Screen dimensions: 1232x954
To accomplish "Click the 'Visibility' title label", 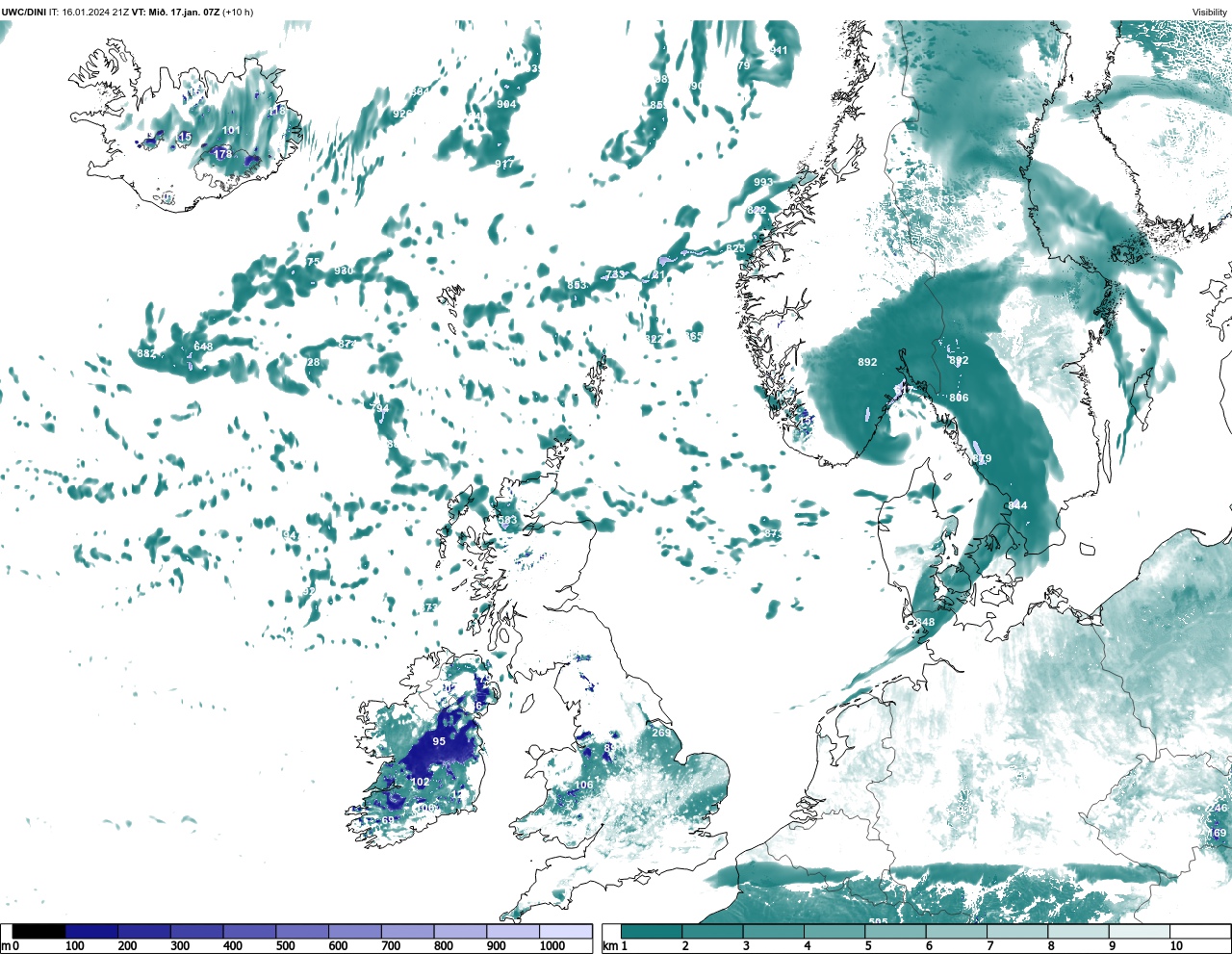I will tap(1210, 12).
